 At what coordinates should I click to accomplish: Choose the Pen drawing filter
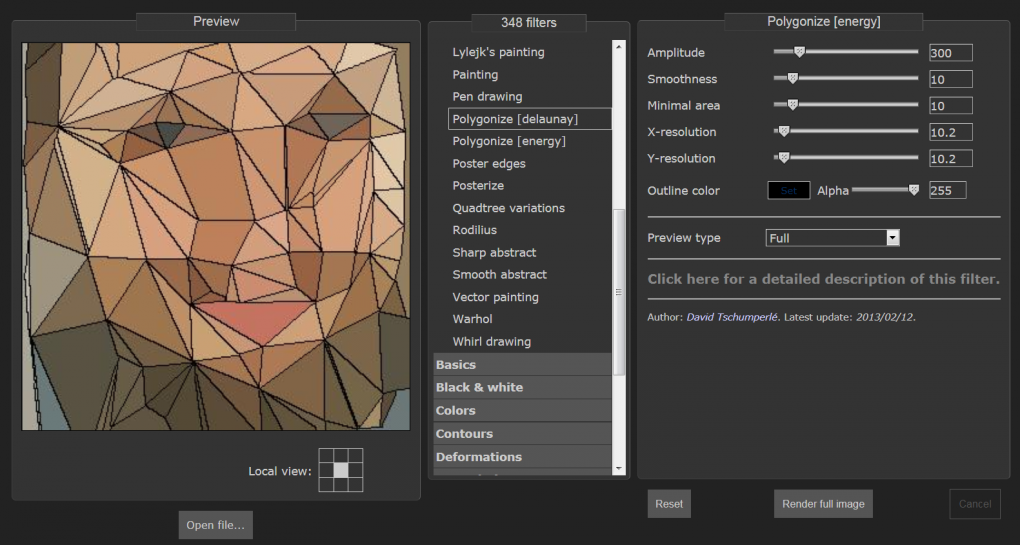(x=487, y=97)
